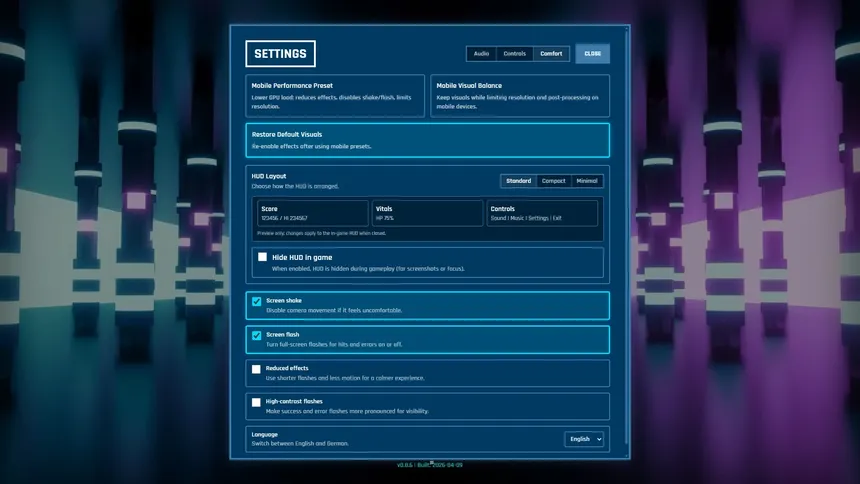Screen dimensions: 860x484
Task: Open the English language dropdown
Action: [x=584, y=439]
